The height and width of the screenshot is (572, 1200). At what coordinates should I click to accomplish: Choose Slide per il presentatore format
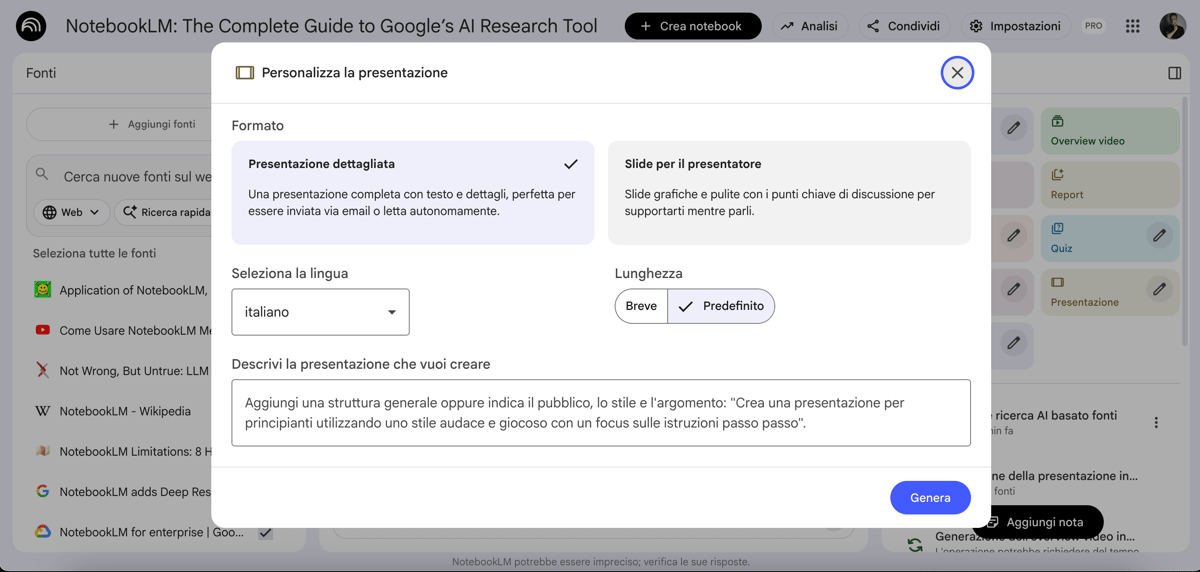pyautogui.click(x=789, y=192)
